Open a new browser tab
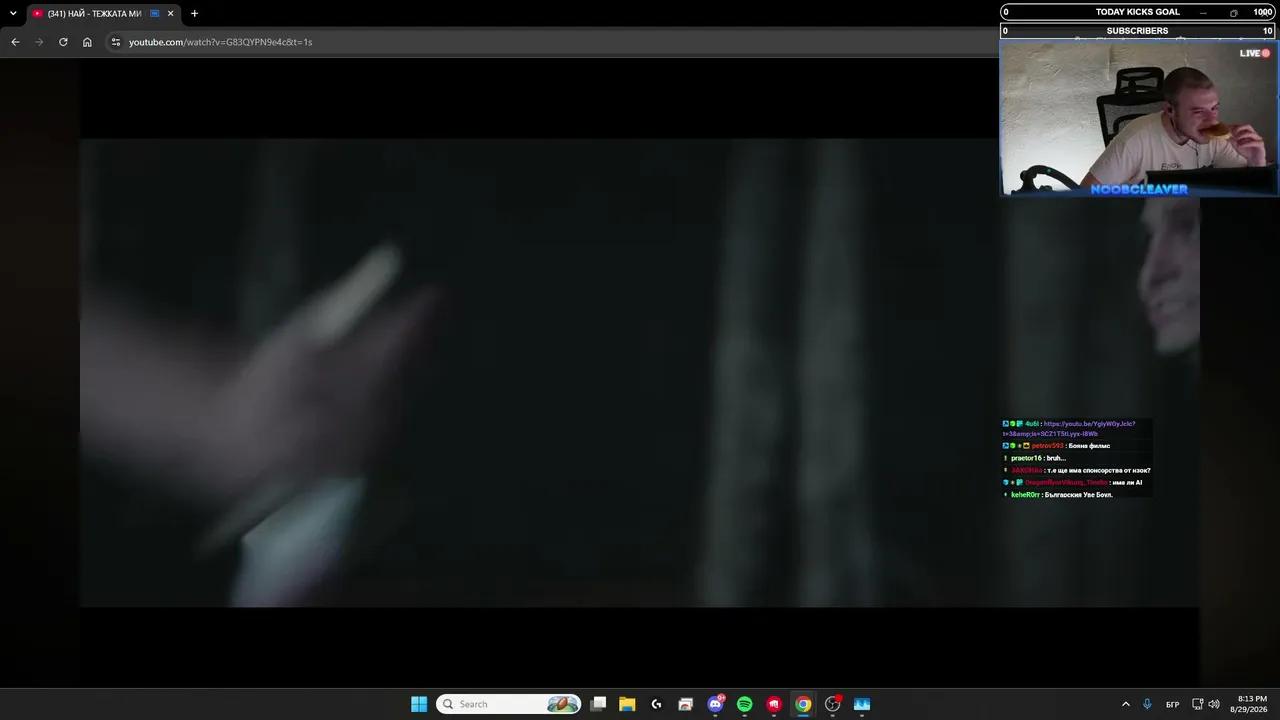 click(194, 13)
